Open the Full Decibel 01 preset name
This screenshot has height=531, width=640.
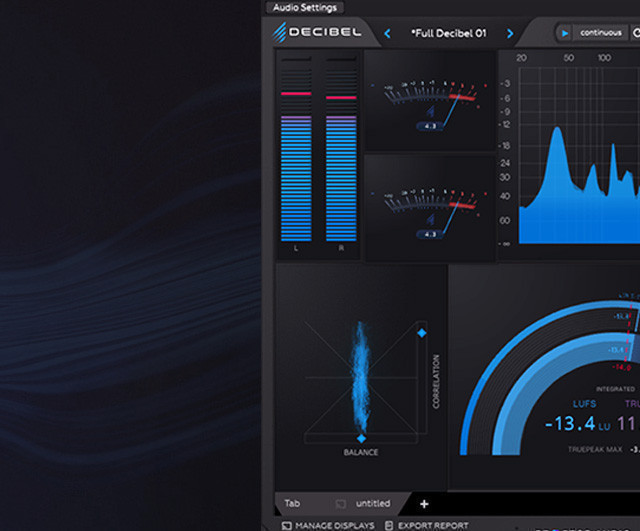pyautogui.click(x=448, y=33)
